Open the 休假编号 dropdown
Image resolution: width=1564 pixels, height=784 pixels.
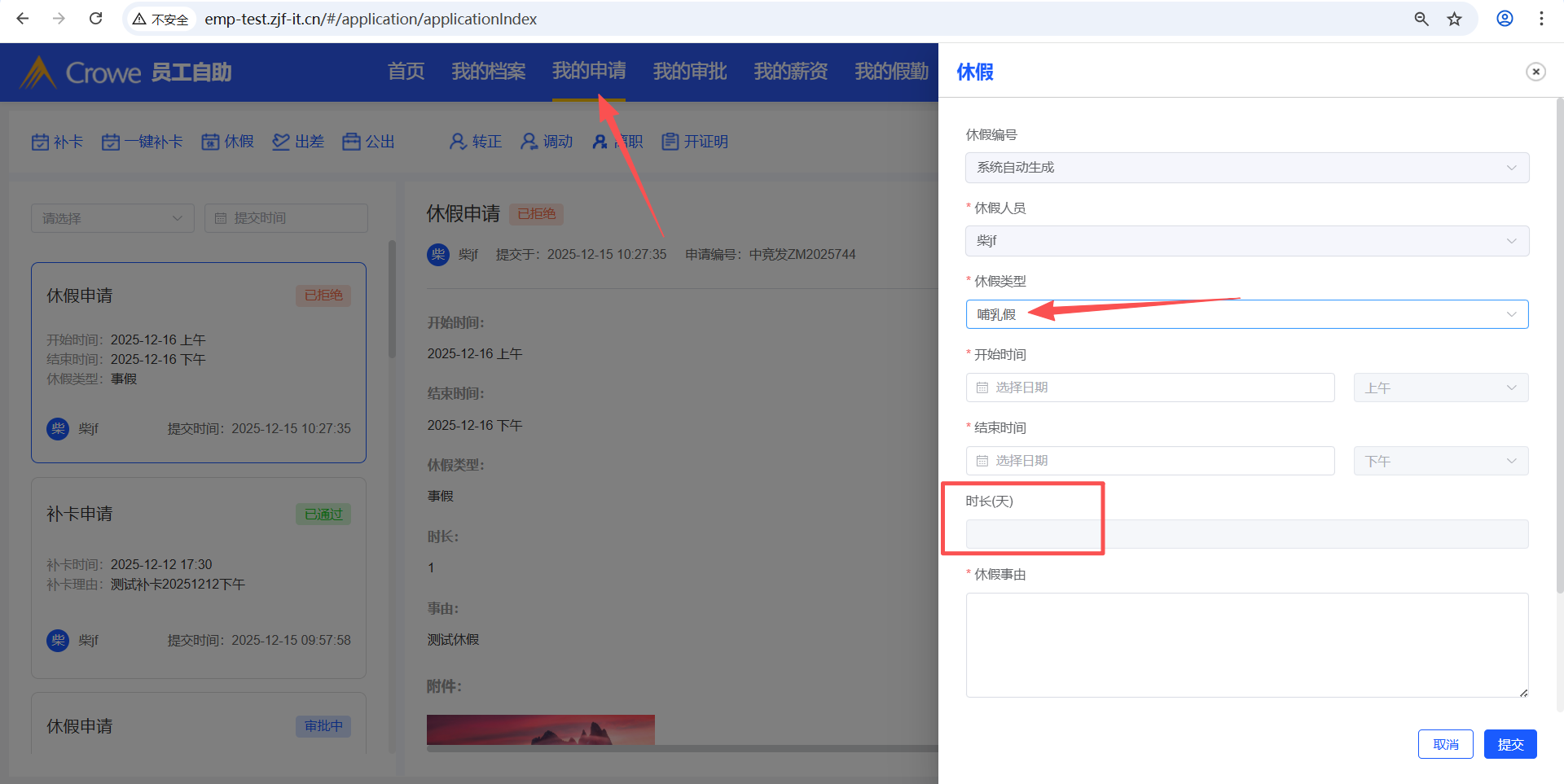tap(1247, 168)
